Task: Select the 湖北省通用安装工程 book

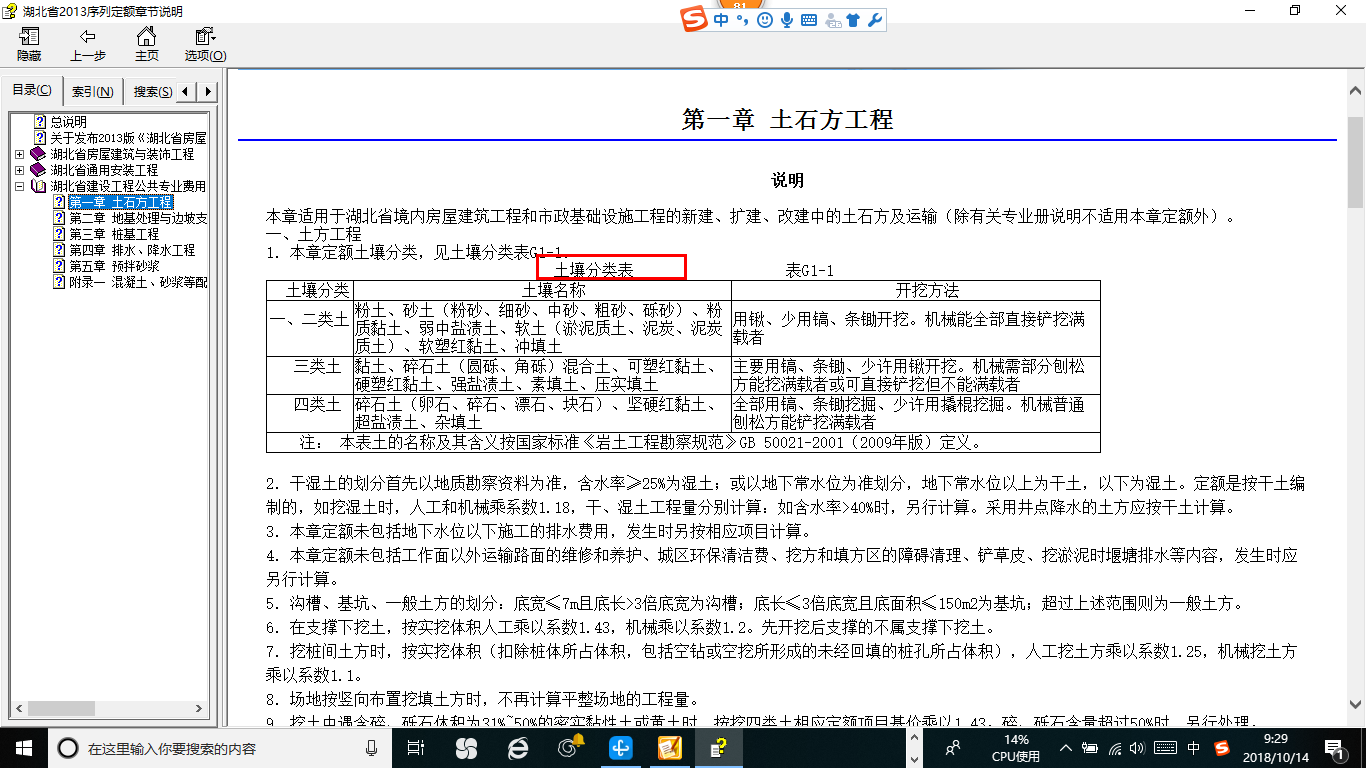Action: pyautogui.click(x=105, y=170)
